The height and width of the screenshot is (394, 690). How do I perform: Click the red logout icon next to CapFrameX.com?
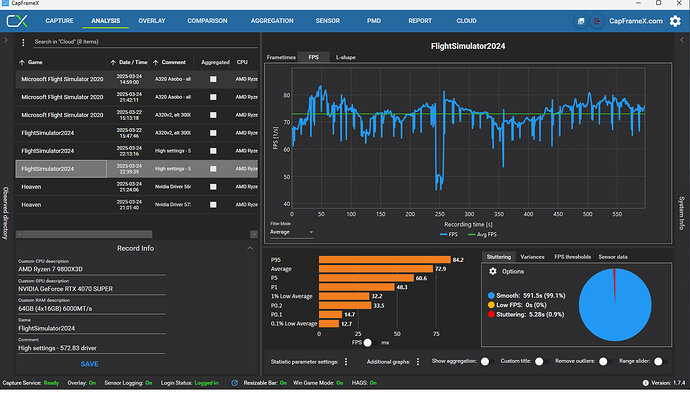(597, 21)
